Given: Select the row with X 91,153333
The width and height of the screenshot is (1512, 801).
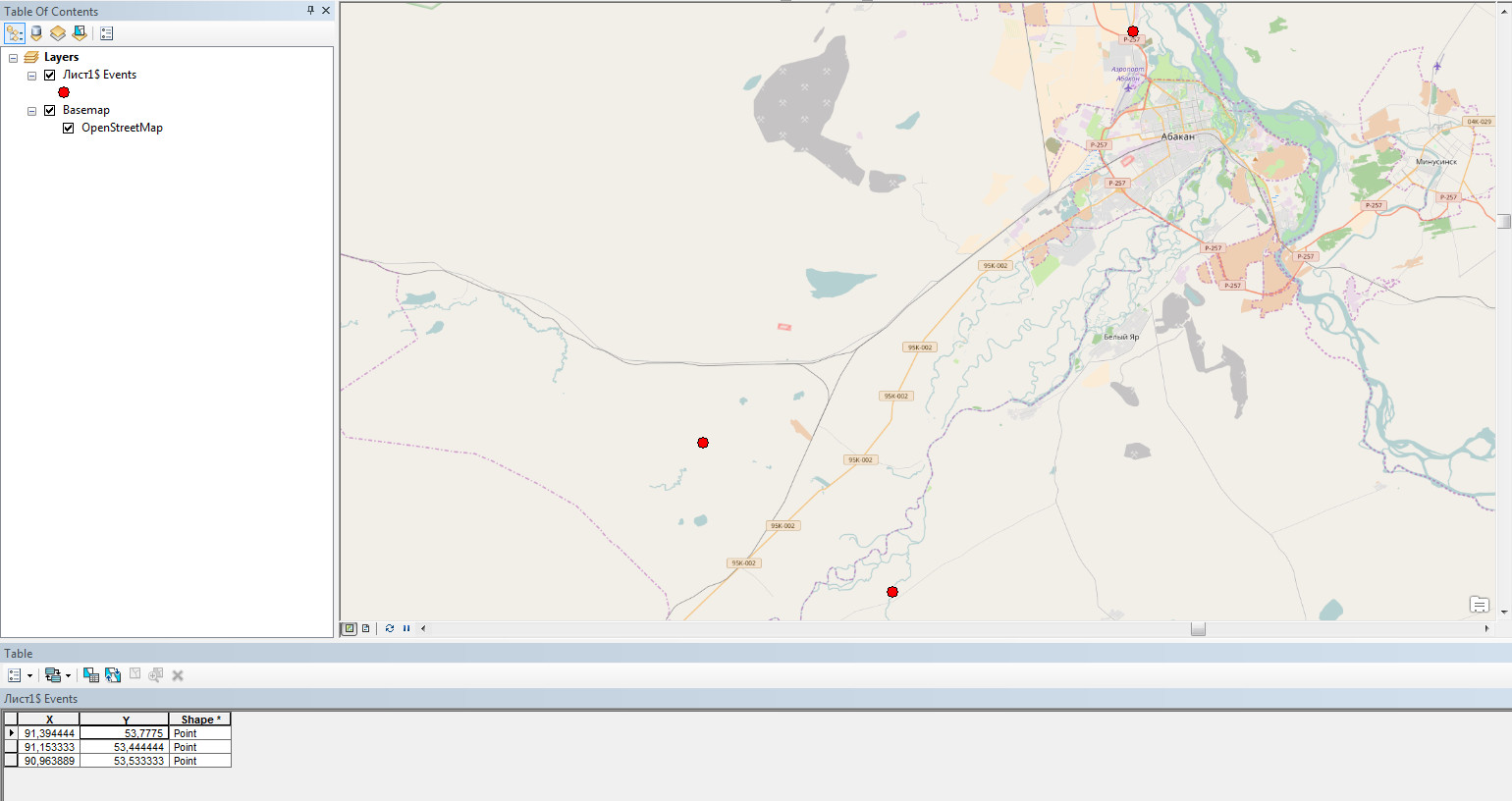Looking at the screenshot, I should 11,747.
